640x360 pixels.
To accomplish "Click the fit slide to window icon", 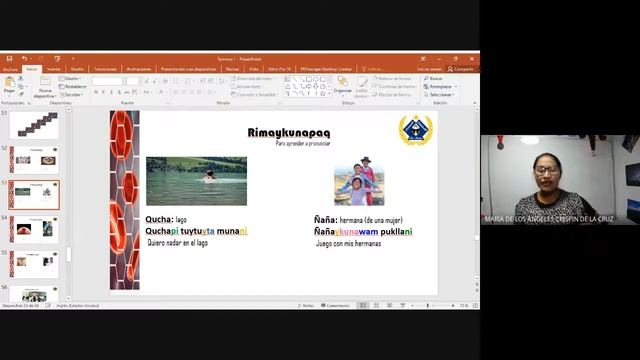I will (x=475, y=305).
